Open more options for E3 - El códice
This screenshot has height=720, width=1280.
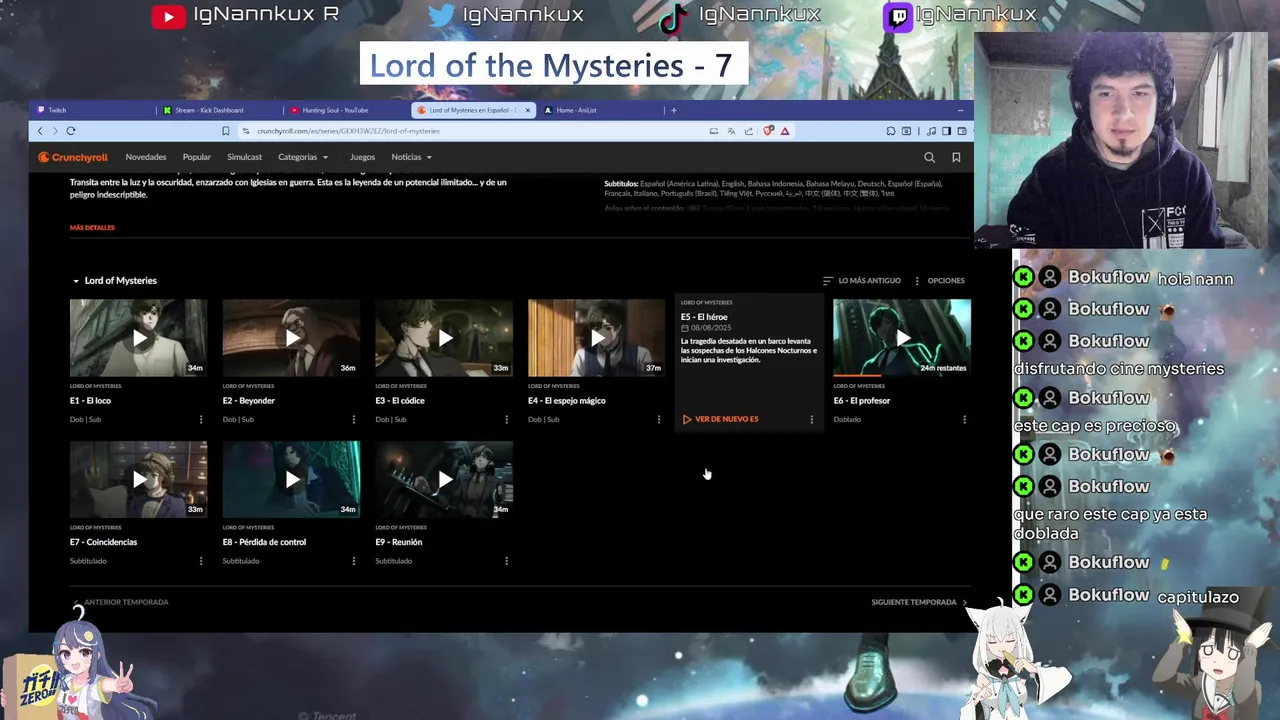(x=506, y=420)
